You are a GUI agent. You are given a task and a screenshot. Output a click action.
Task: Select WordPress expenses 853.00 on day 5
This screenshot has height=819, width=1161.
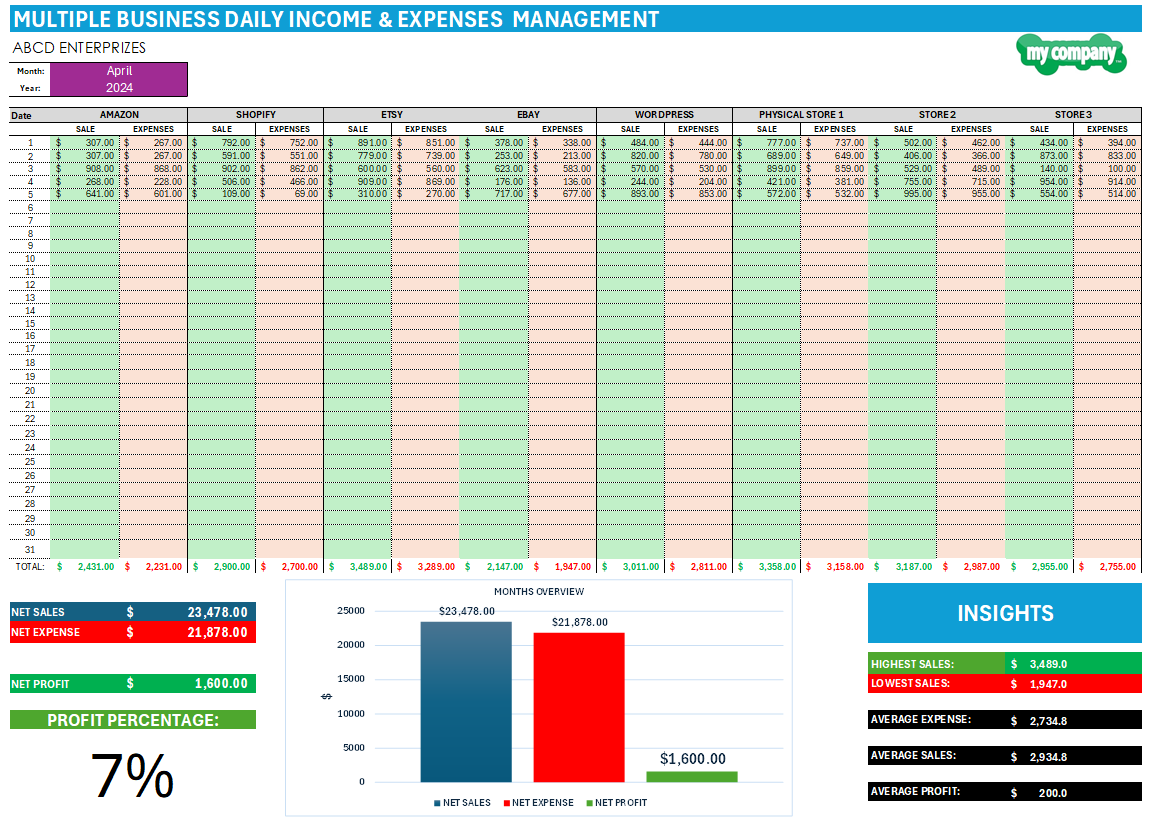coord(698,194)
